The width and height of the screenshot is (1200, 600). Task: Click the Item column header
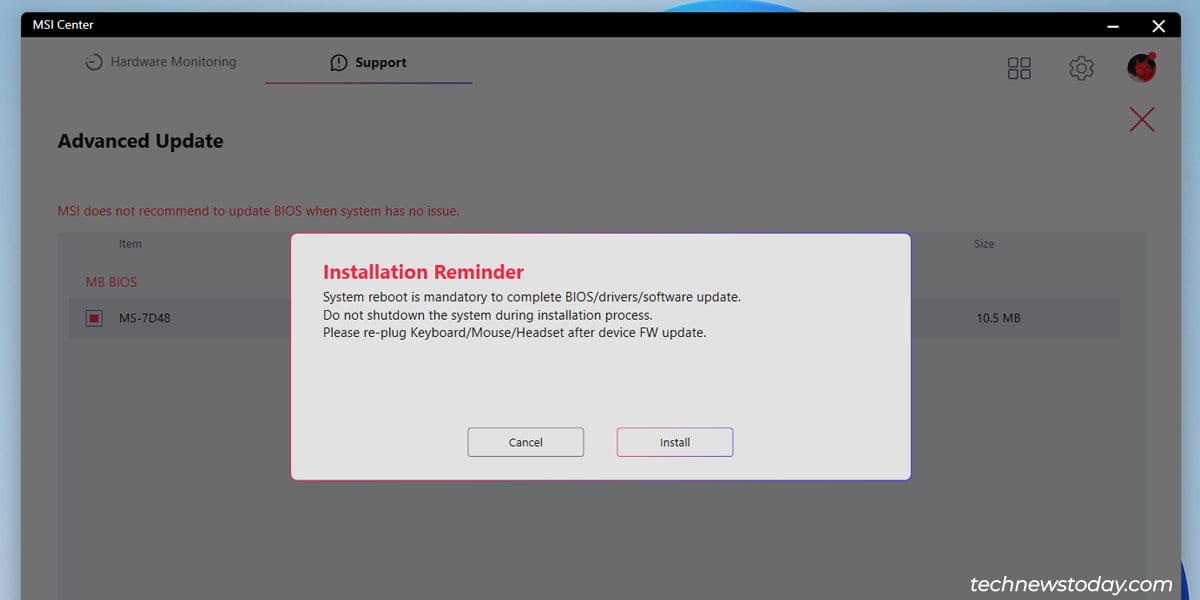130,244
